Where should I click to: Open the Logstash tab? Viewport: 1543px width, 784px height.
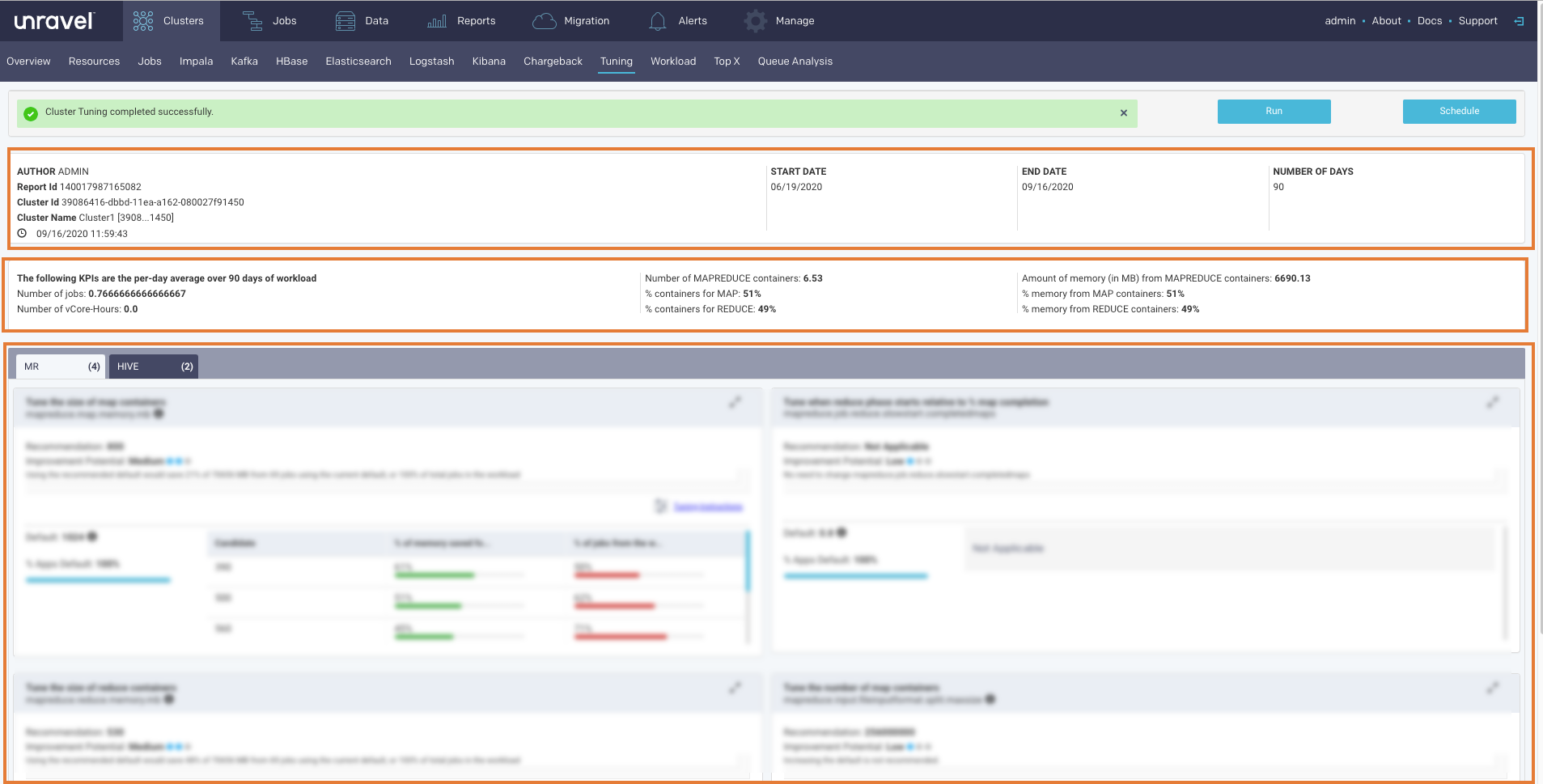tap(431, 61)
